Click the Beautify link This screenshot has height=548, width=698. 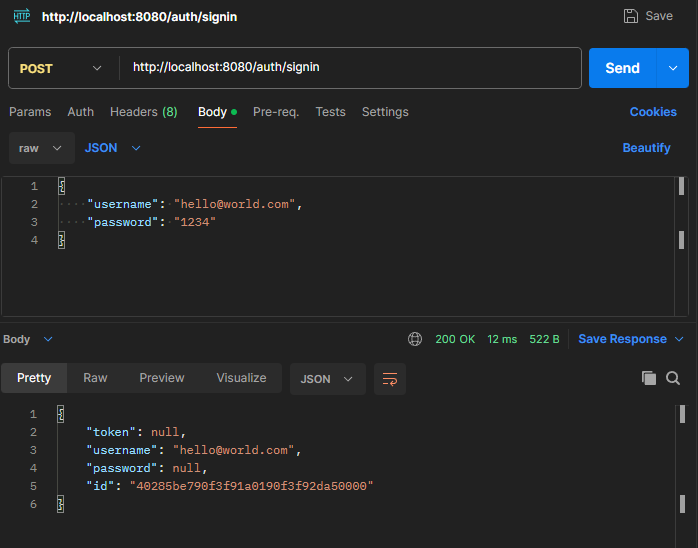click(x=646, y=148)
